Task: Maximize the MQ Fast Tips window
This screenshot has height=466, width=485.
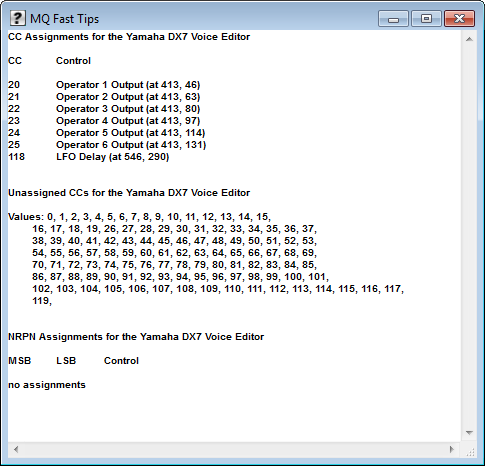Action: tap(426, 19)
